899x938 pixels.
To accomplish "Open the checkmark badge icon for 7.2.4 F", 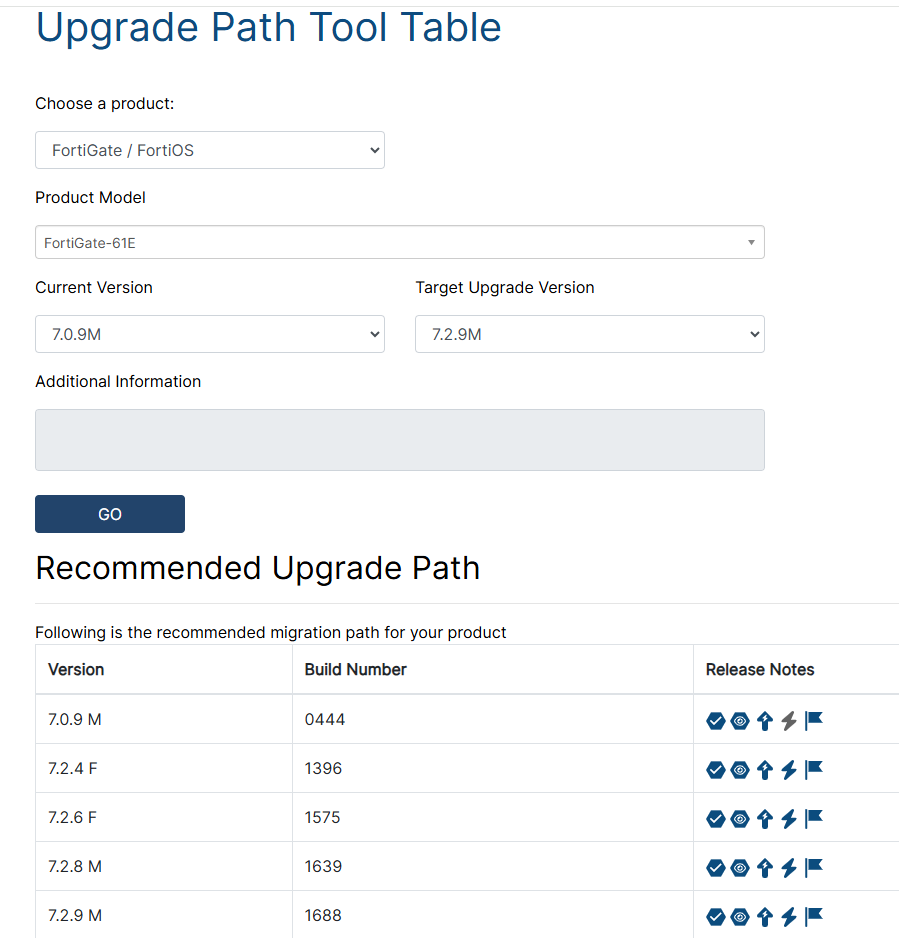I will coord(715,770).
